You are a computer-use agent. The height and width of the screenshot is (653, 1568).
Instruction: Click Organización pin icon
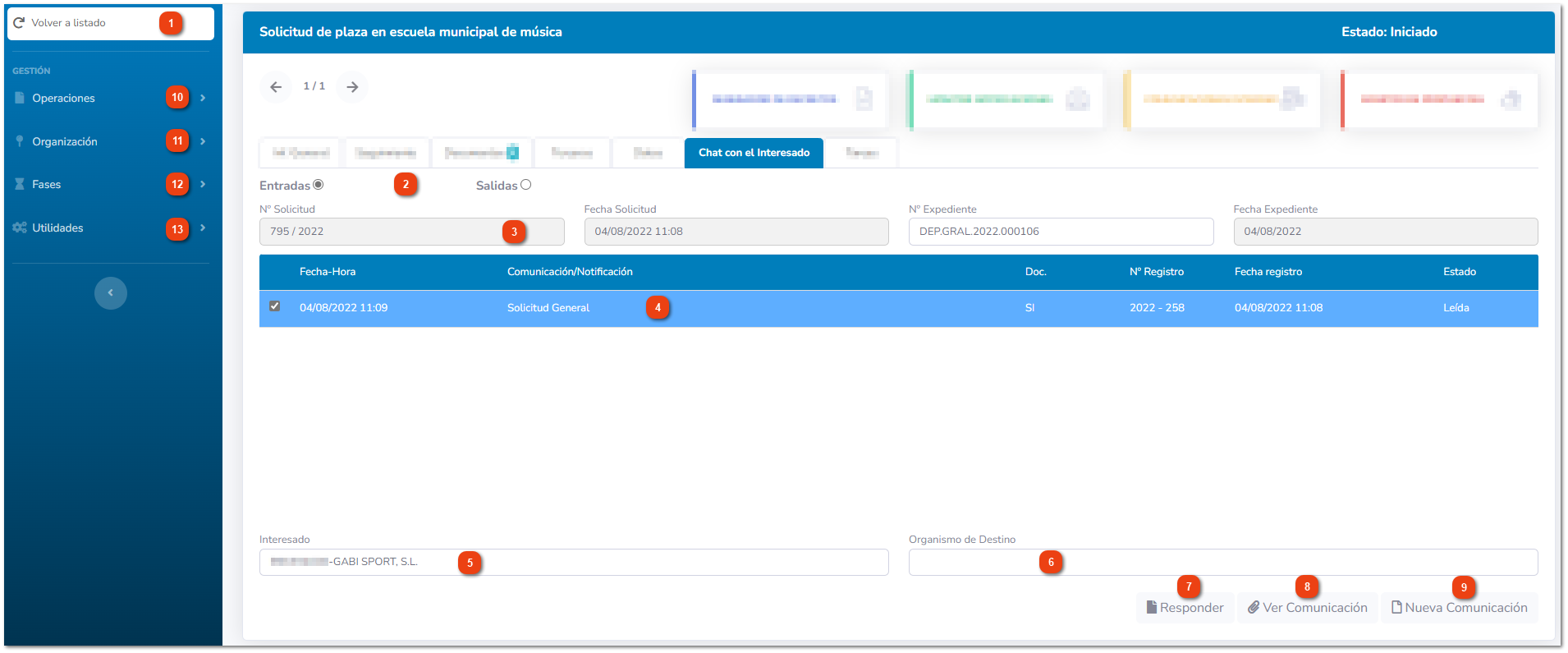[x=20, y=141]
